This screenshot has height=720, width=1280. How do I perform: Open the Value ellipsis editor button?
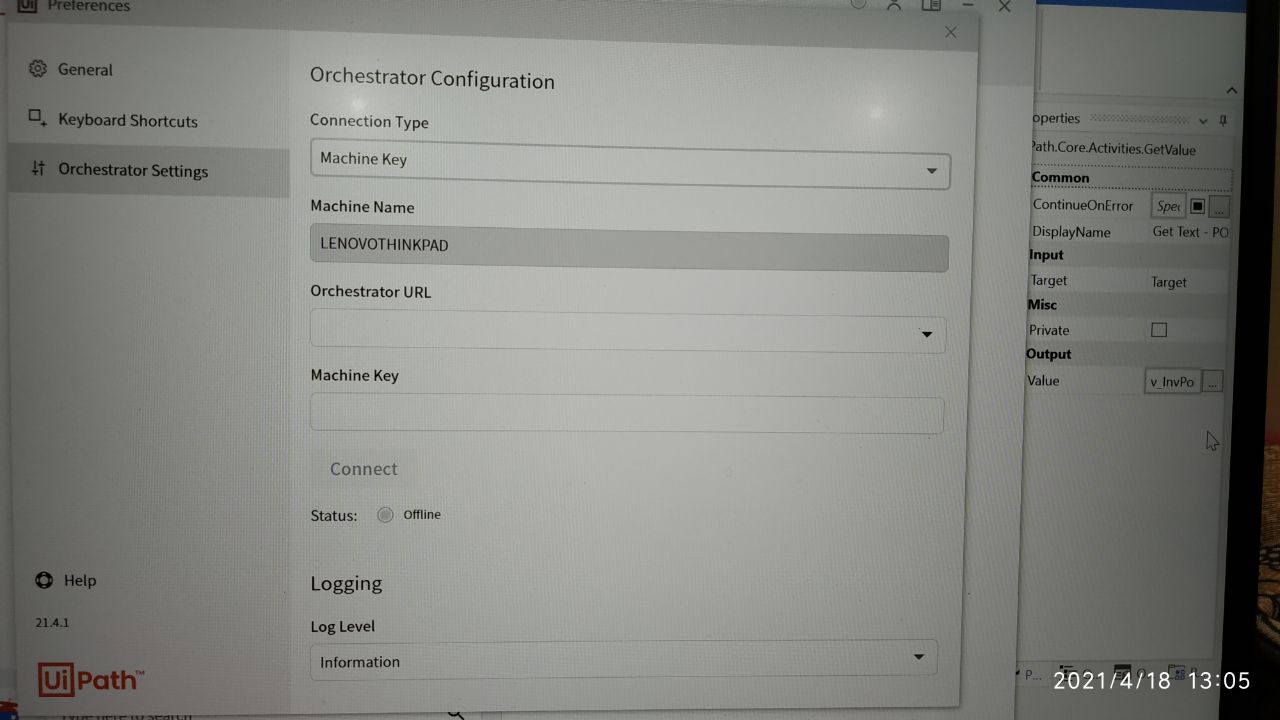pos(1212,381)
